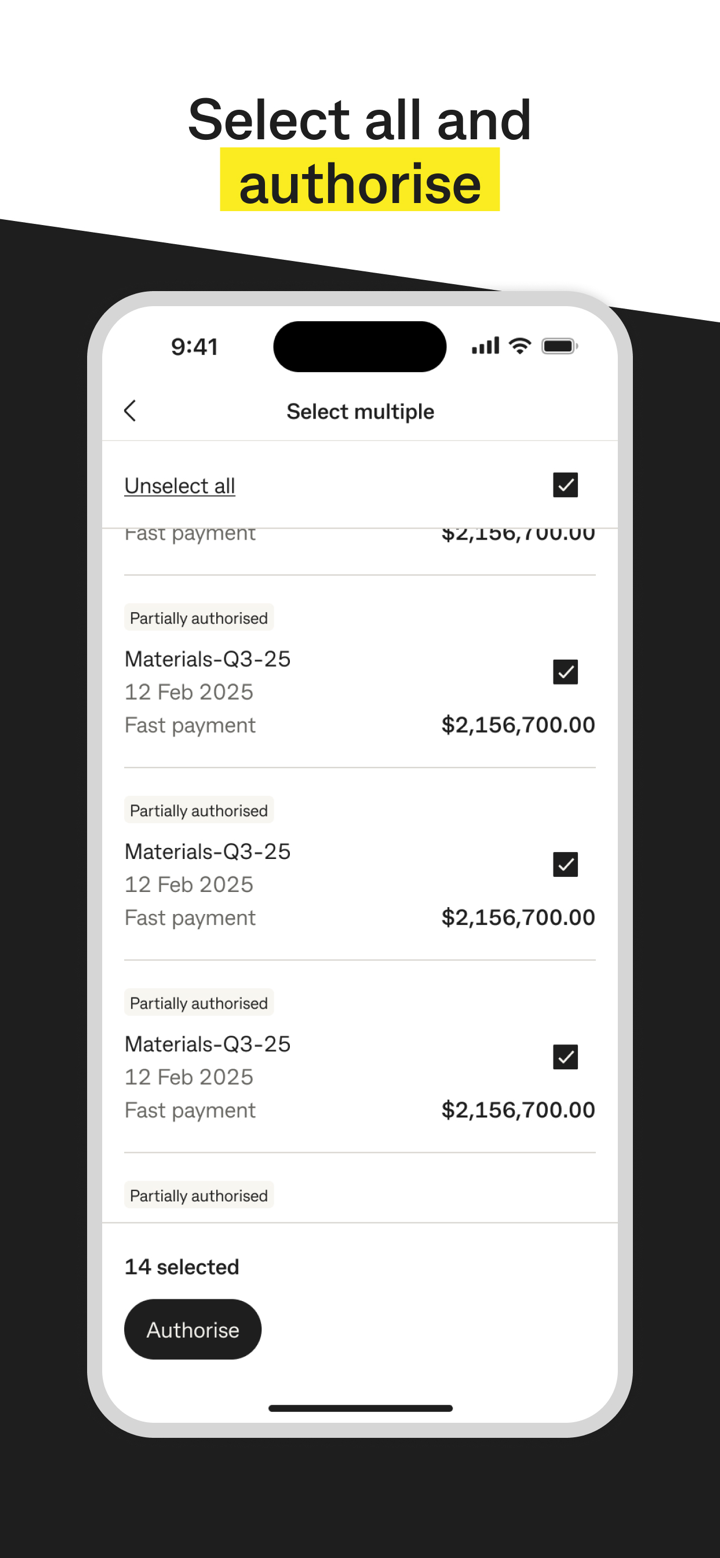Tap the battery indicator icon

[x=559, y=346]
